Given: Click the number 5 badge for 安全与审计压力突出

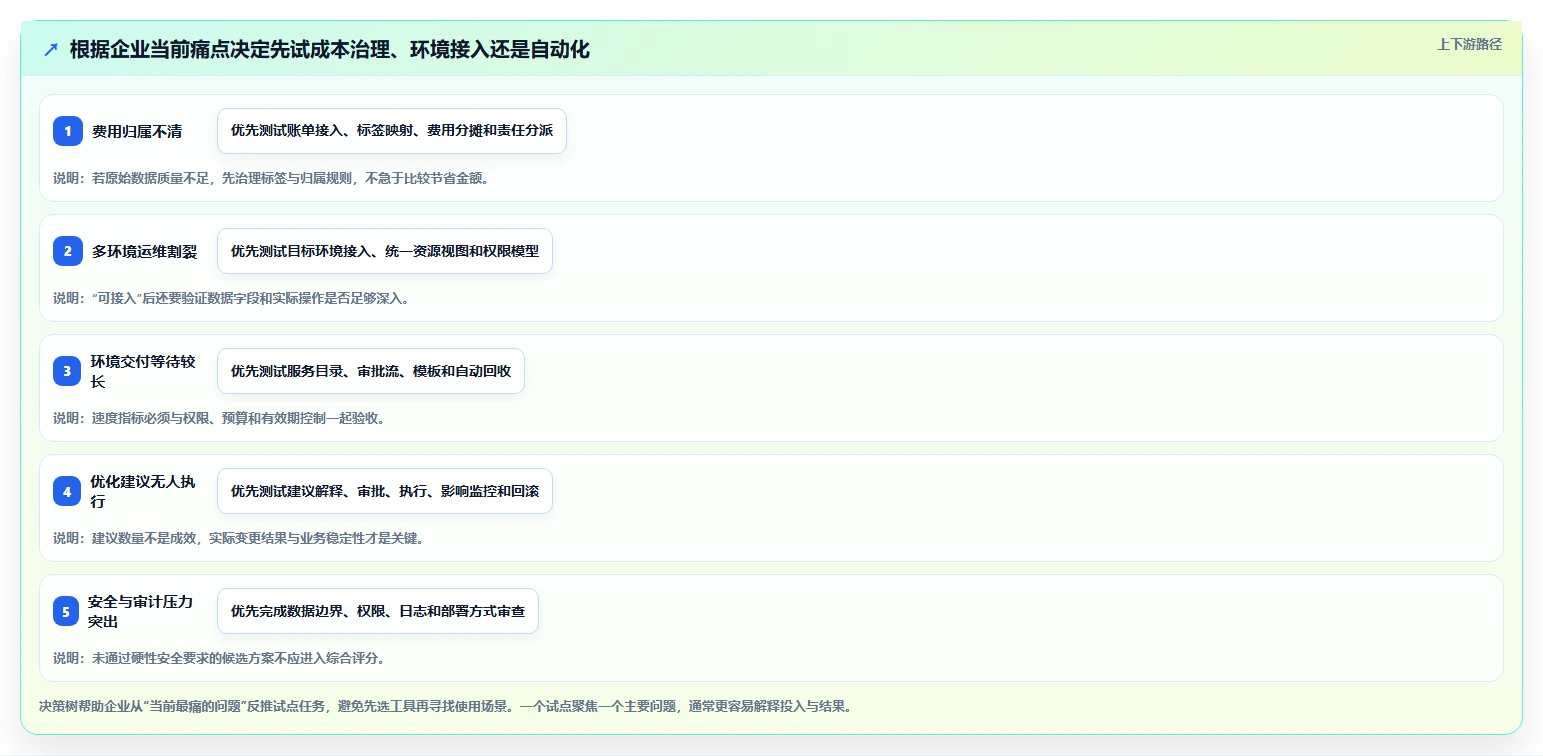Looking at the screenshot, I should point(68,611).
